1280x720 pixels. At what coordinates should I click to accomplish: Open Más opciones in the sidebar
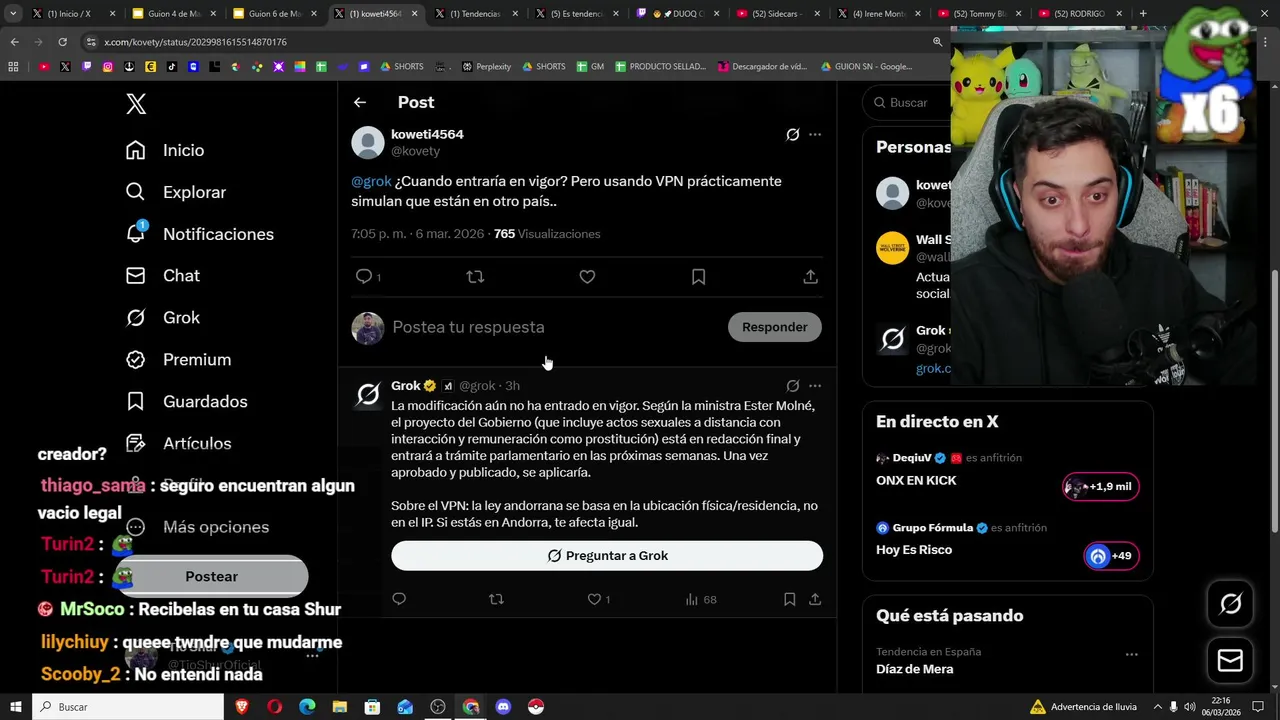click(x=197, y=527)
